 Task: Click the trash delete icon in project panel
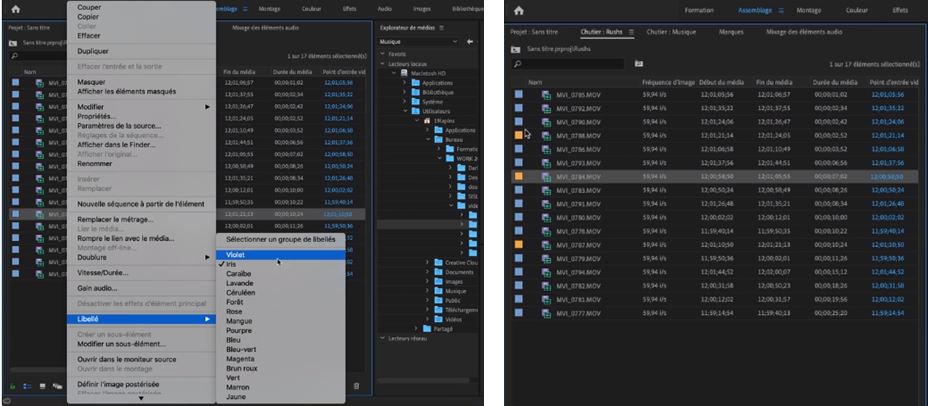click(357, 386)
